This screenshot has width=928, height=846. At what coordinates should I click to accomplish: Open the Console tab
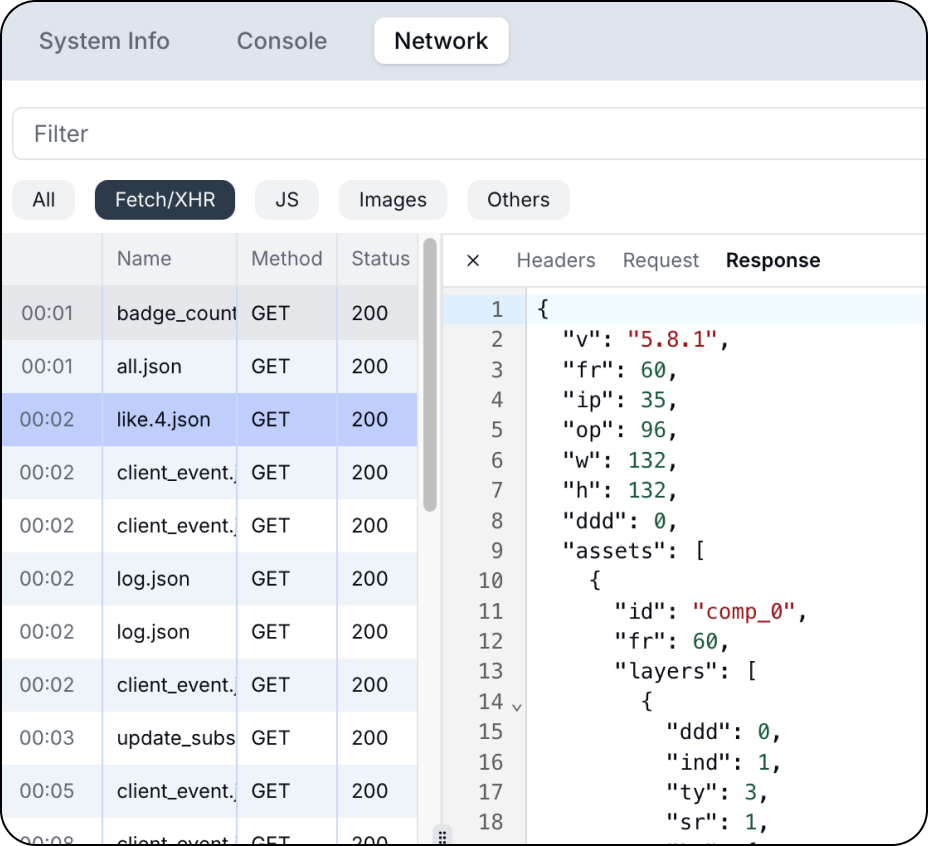282,41
